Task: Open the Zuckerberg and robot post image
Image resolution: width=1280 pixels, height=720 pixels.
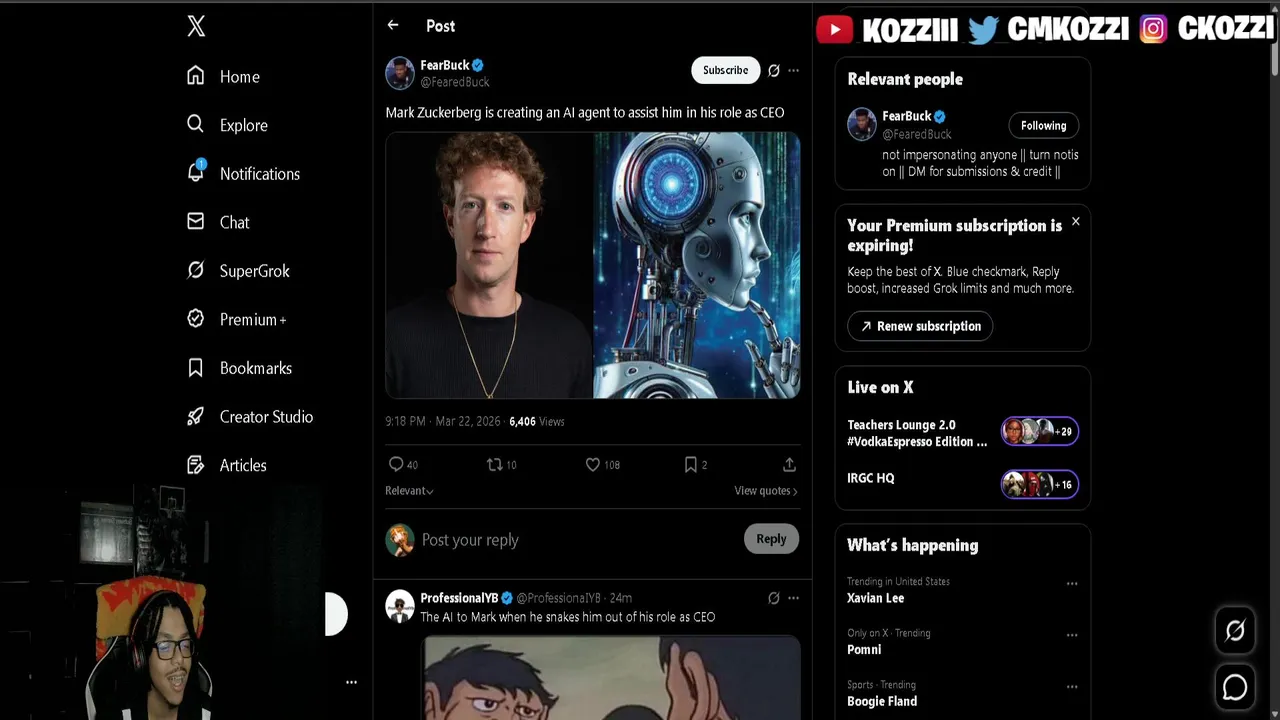Action: [592, 266]
